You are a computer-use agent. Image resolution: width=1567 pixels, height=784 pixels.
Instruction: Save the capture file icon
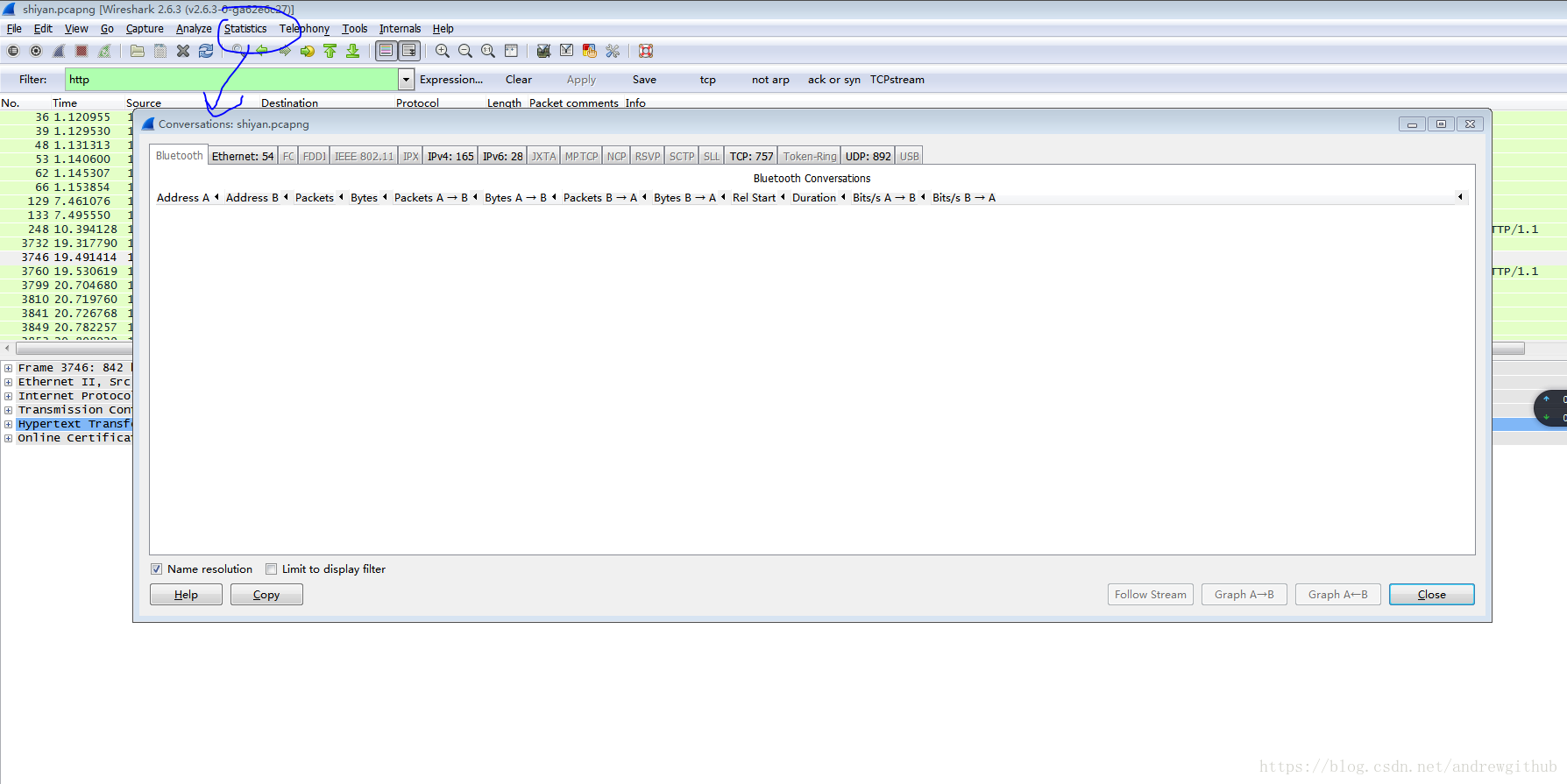[x=160, y=51]
